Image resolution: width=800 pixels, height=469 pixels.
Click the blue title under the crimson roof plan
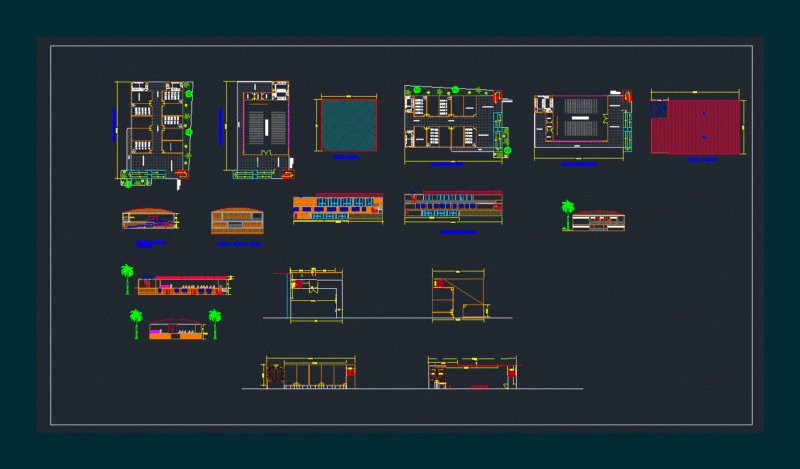[702, 159]
